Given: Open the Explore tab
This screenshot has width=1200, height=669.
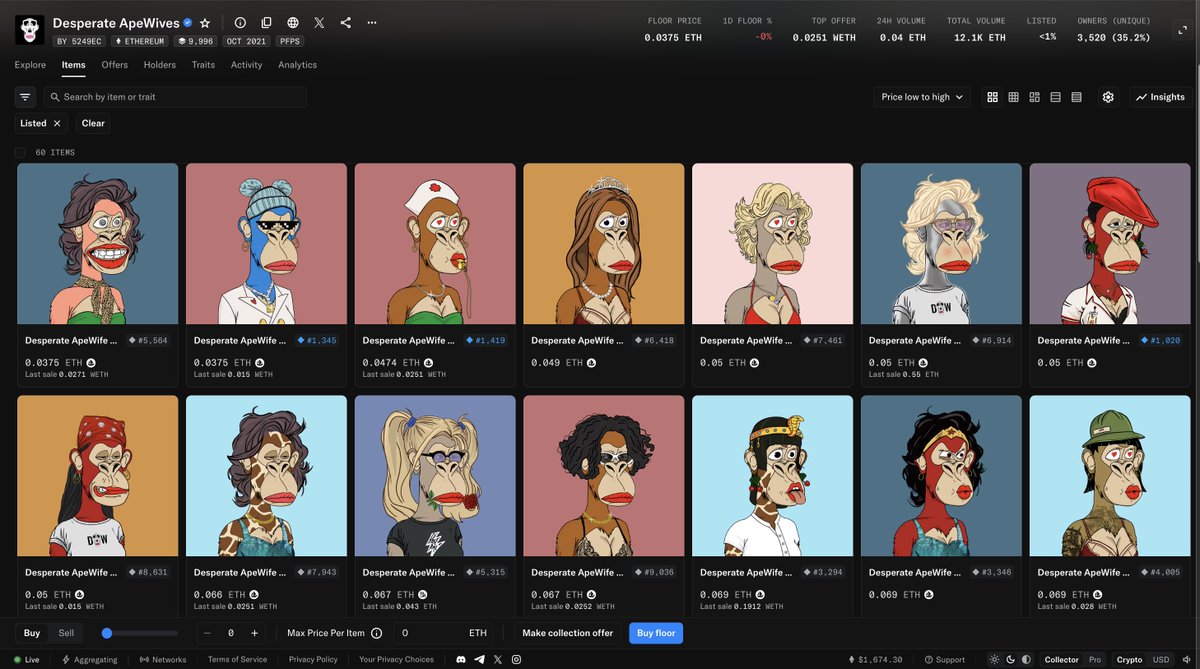Looking at the screenshot, I should pyautogui.click(x=30, y=65).
